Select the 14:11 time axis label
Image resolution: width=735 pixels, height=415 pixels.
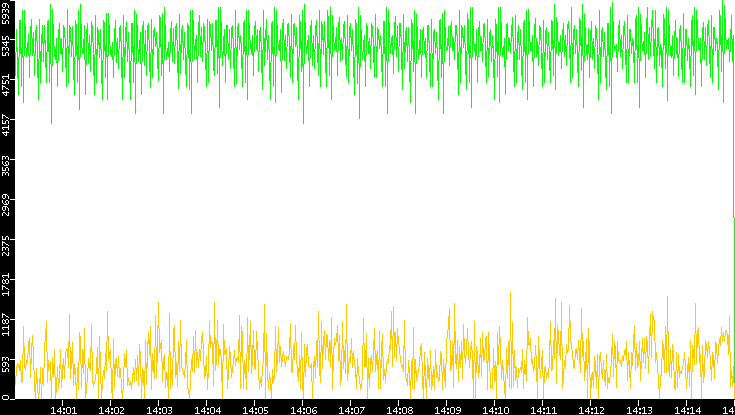tap(543, 410)
